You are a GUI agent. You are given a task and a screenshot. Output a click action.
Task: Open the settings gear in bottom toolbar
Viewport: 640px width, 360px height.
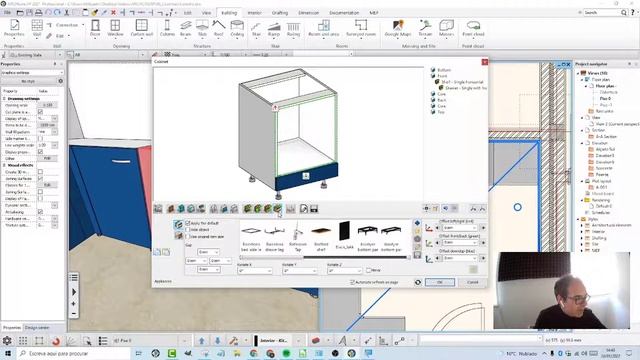[7, 340]
